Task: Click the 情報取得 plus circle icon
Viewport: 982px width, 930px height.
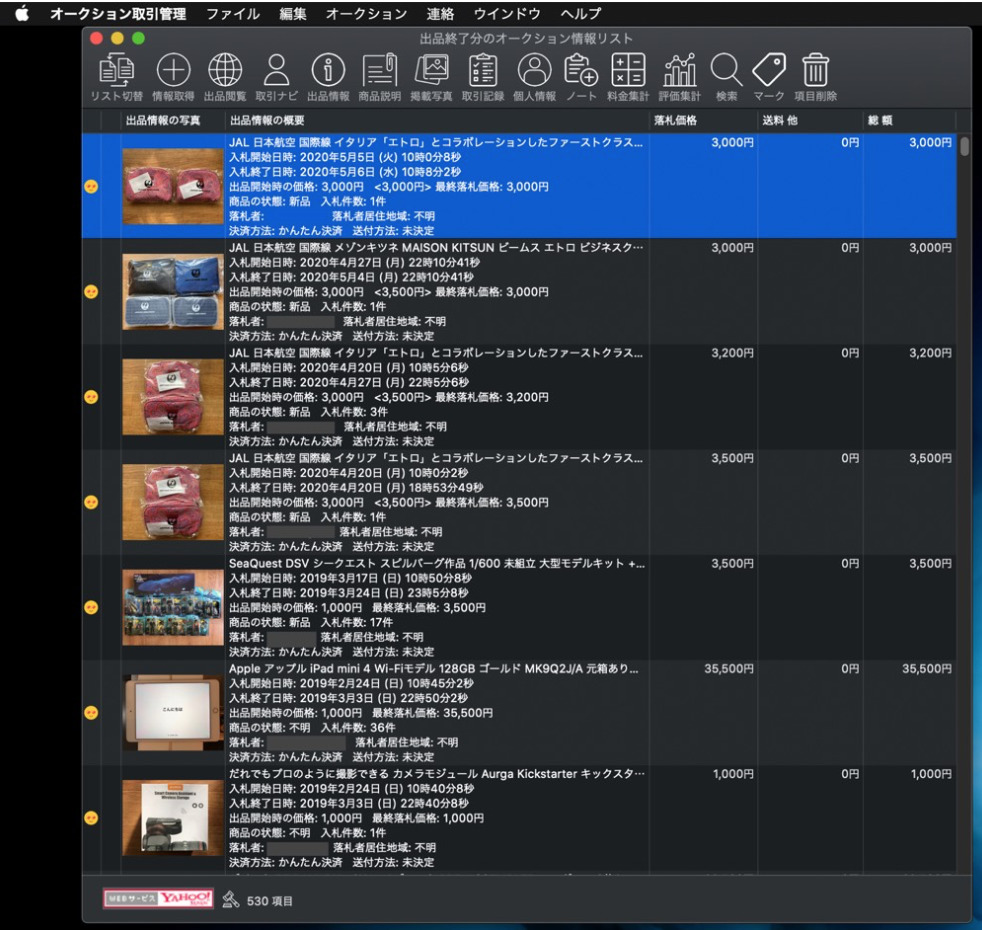Action: [173, 70]
